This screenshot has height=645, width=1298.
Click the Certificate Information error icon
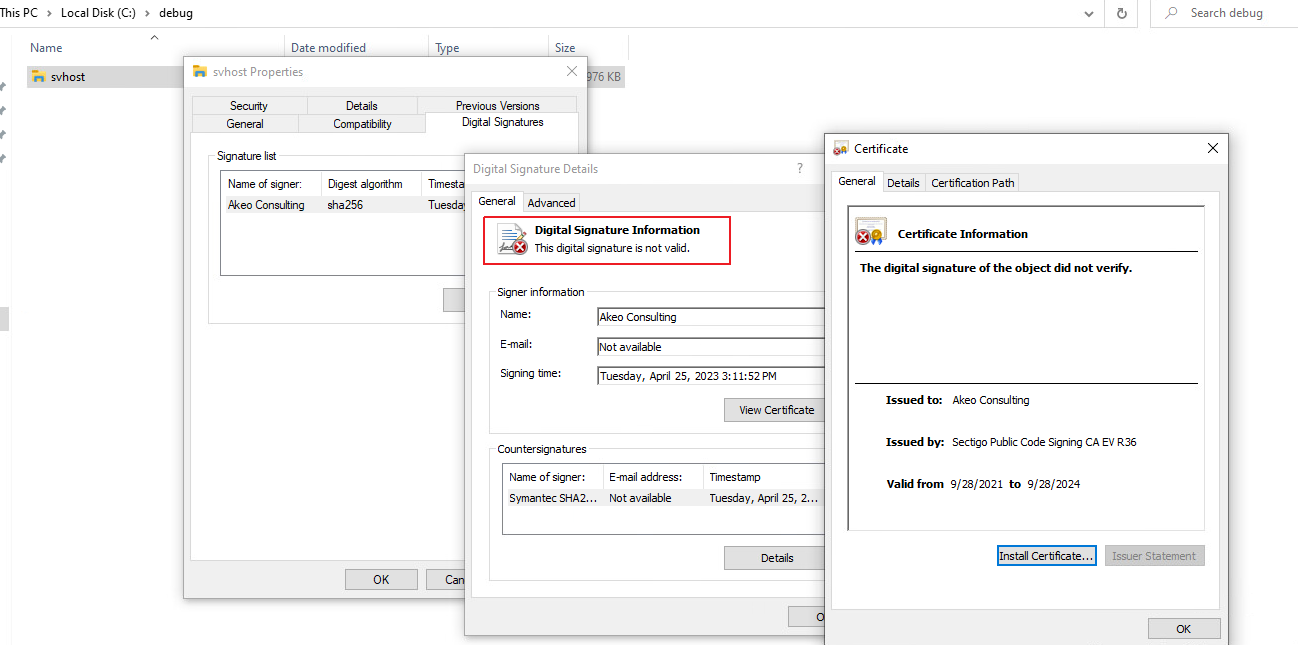point(870,233)
